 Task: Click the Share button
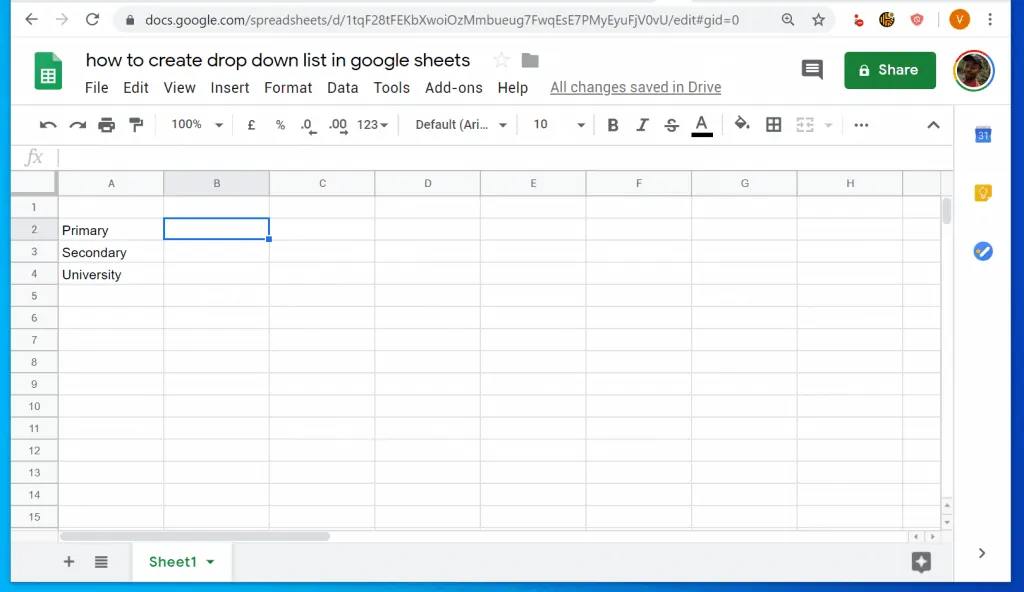click(889, 70)
